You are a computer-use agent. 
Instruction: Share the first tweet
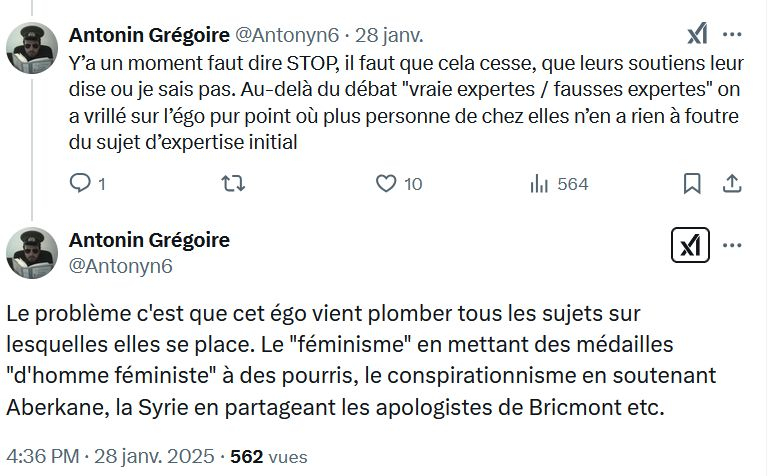tap(731, 184)
